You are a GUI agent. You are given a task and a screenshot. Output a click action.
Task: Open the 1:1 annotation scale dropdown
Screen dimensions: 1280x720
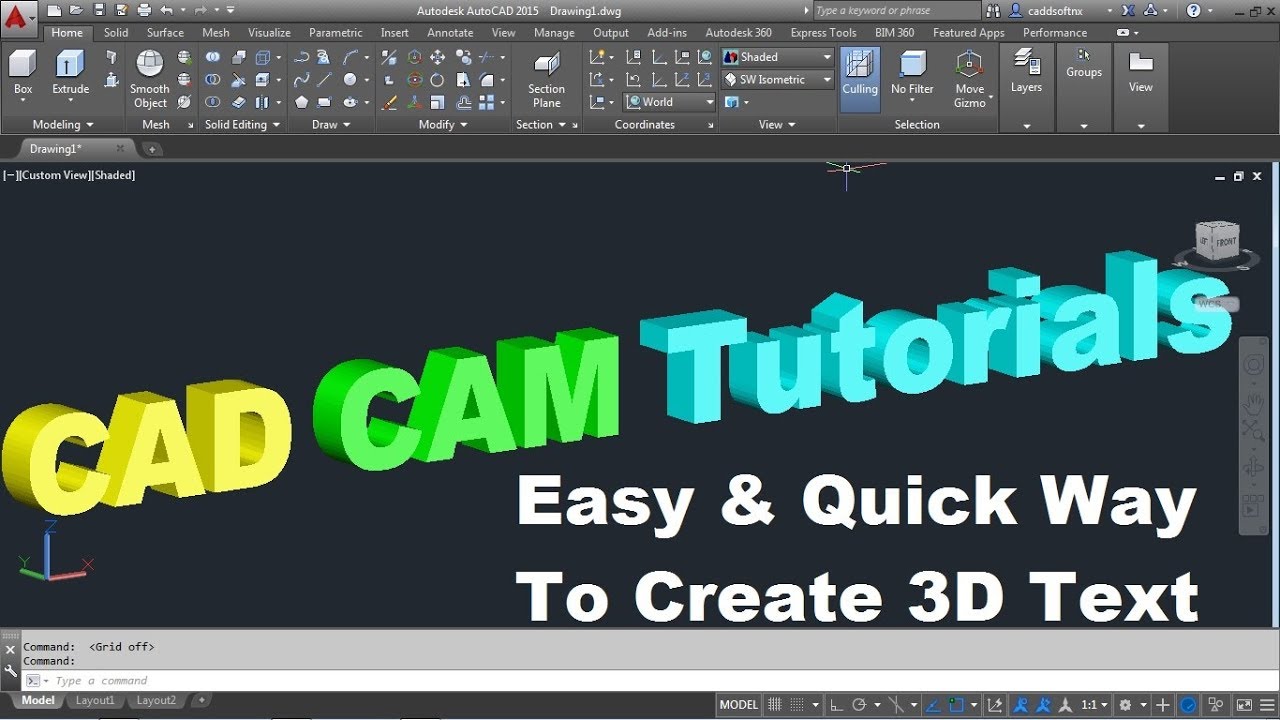click(x=1094, y=705)
